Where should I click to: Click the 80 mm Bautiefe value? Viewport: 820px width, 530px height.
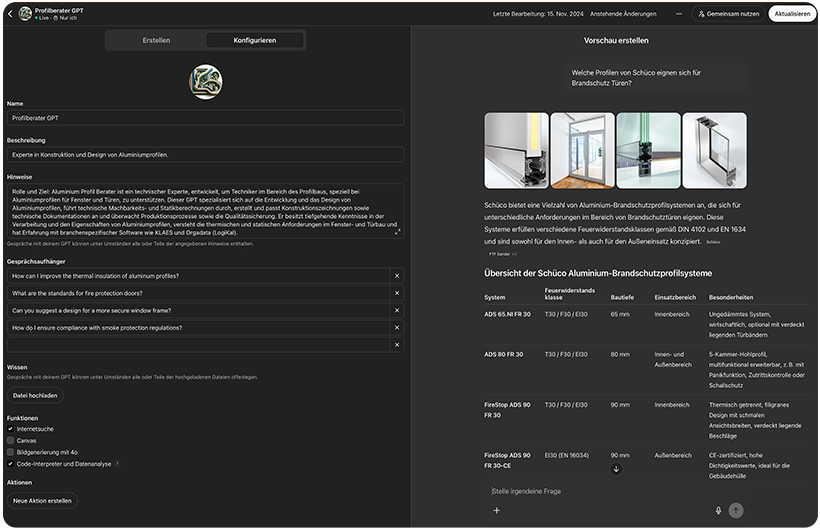620,354
